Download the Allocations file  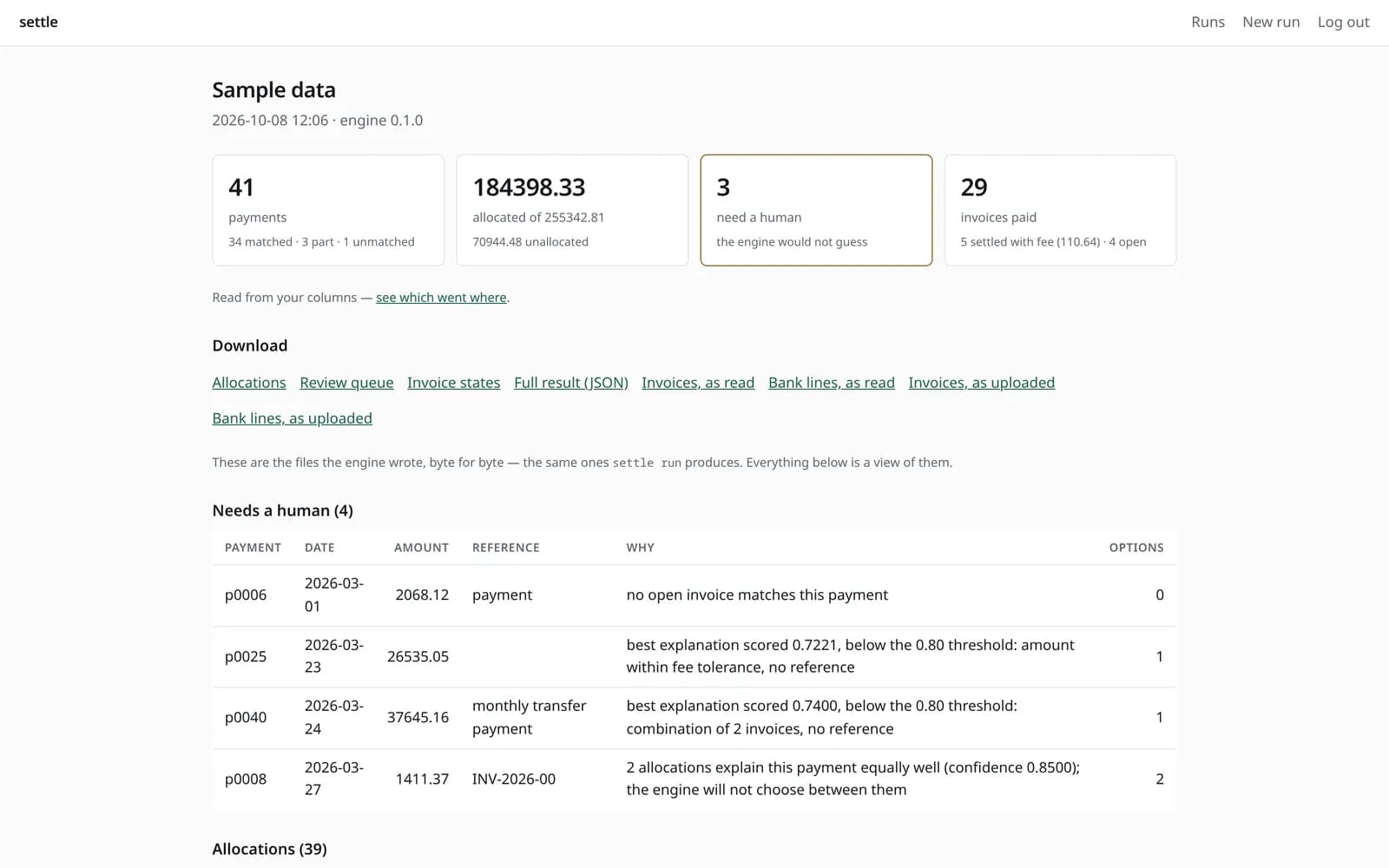249,383
